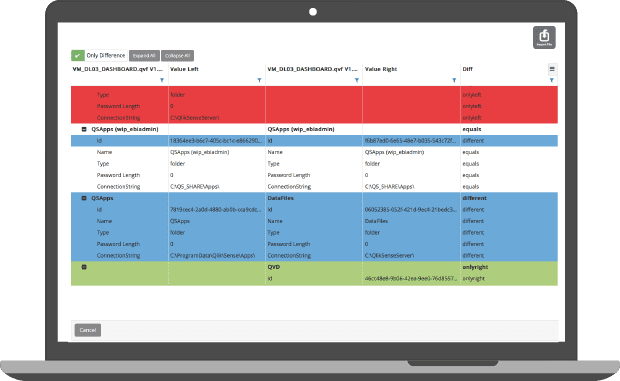Collapse the QSApps (wip_ebiadmin) row
This screenshot has height=381, width=620.
[84, 129]
